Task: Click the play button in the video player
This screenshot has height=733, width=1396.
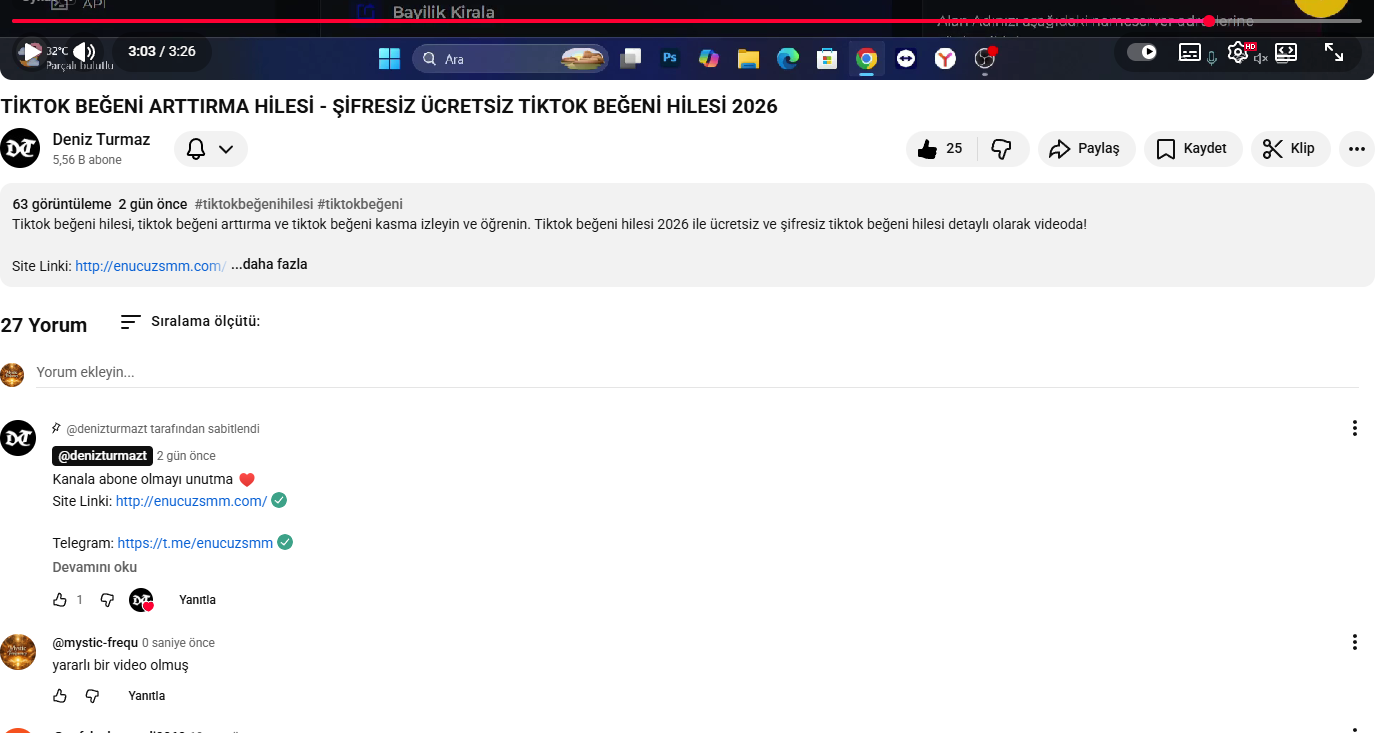Action: [x=31, y=52]
